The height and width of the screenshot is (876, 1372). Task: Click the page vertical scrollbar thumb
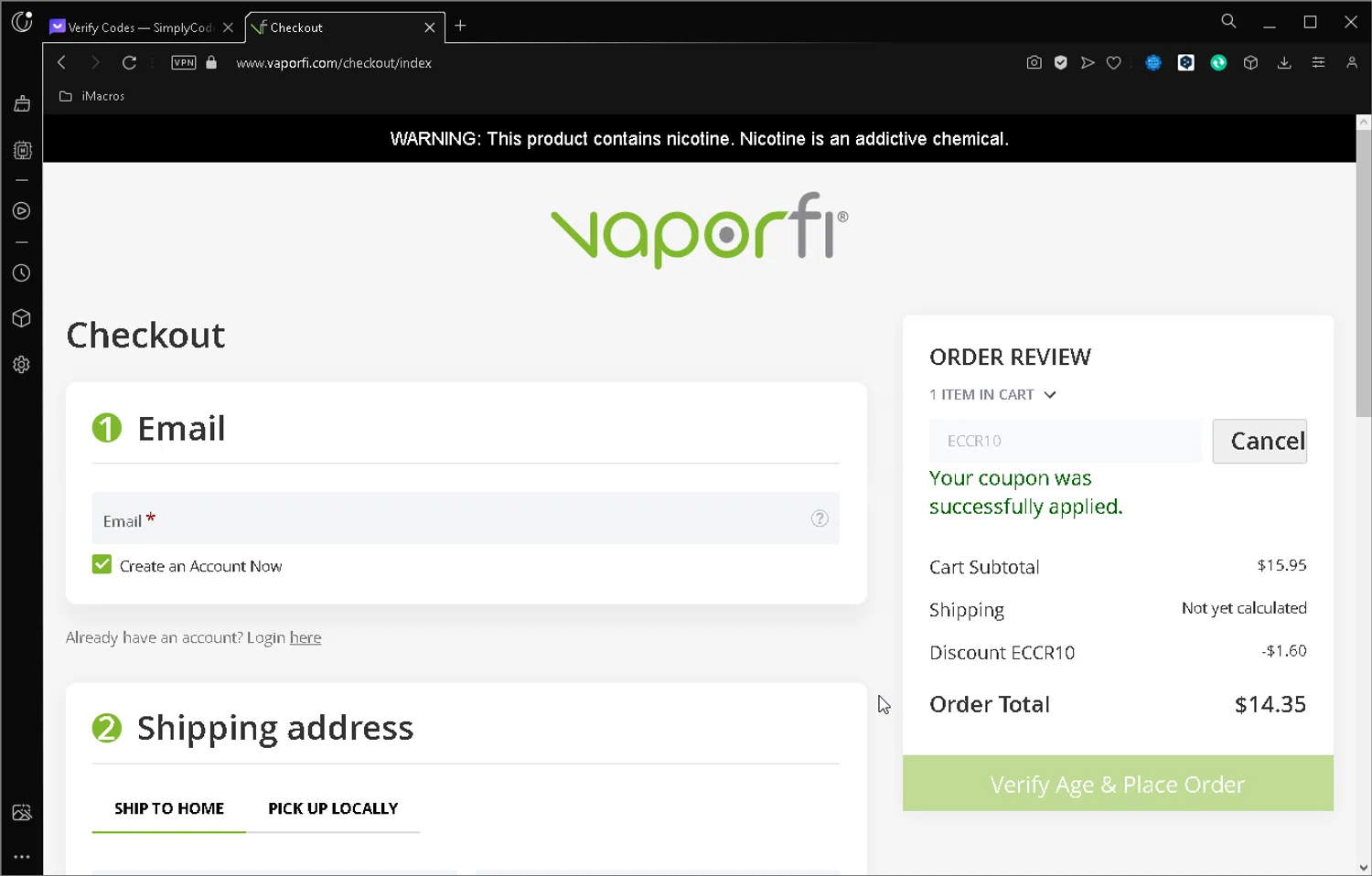tap(1364, 272)
